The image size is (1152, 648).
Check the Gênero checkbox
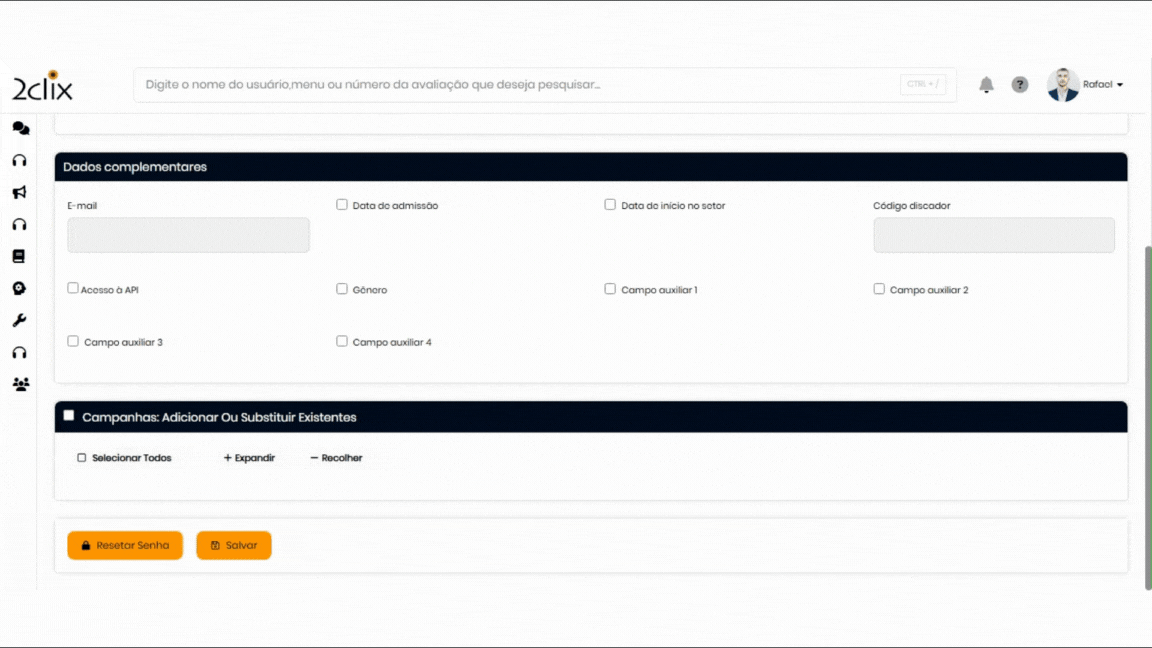coord(342,289)
